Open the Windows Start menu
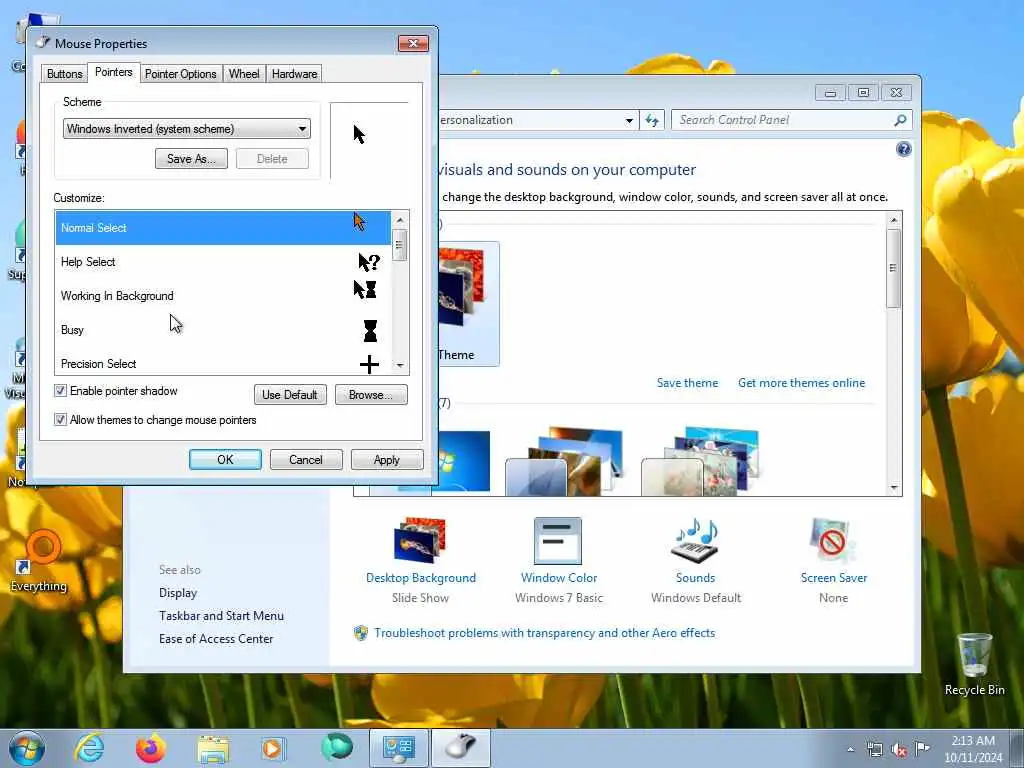The width and height of the screenshot is (1024, 768). pos(27,748)
